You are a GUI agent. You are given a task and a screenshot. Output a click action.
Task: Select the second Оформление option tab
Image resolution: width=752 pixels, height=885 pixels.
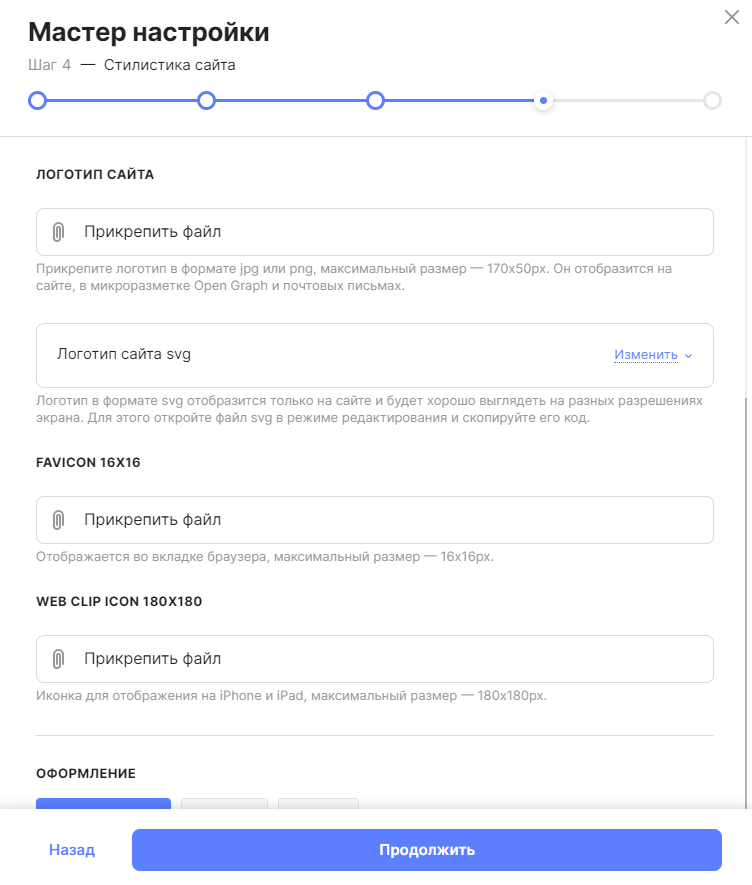[x=224, y=803]
